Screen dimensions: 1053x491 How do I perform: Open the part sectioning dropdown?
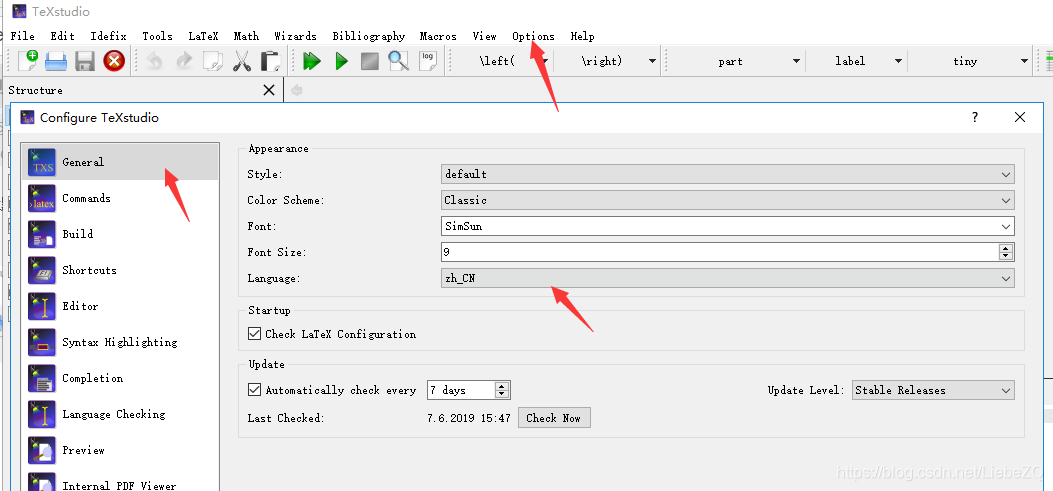[737, 61]
